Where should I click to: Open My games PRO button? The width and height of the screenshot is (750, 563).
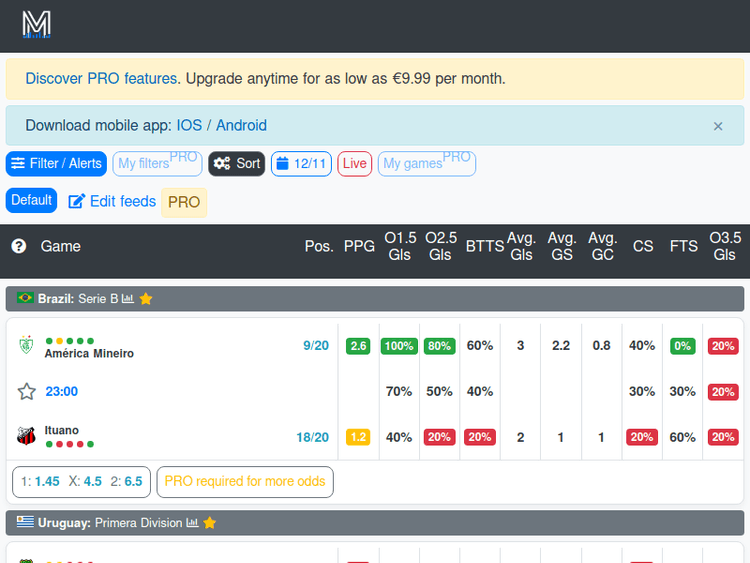pyautogui.click(x=427, y=164)
